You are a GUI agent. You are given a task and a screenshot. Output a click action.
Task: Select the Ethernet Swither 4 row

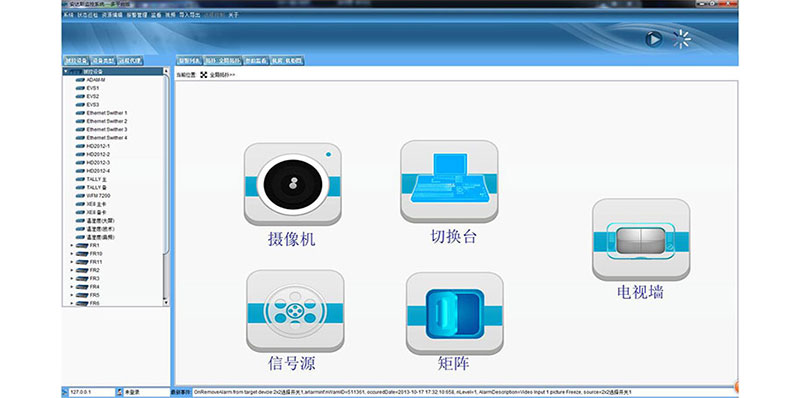click(107, 137)
